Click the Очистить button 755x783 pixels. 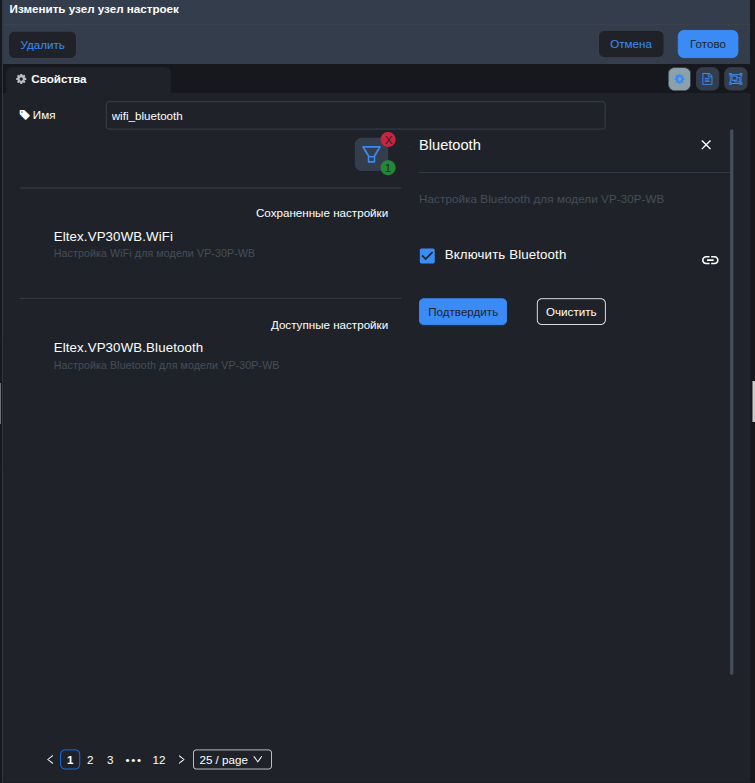(571, 312)
